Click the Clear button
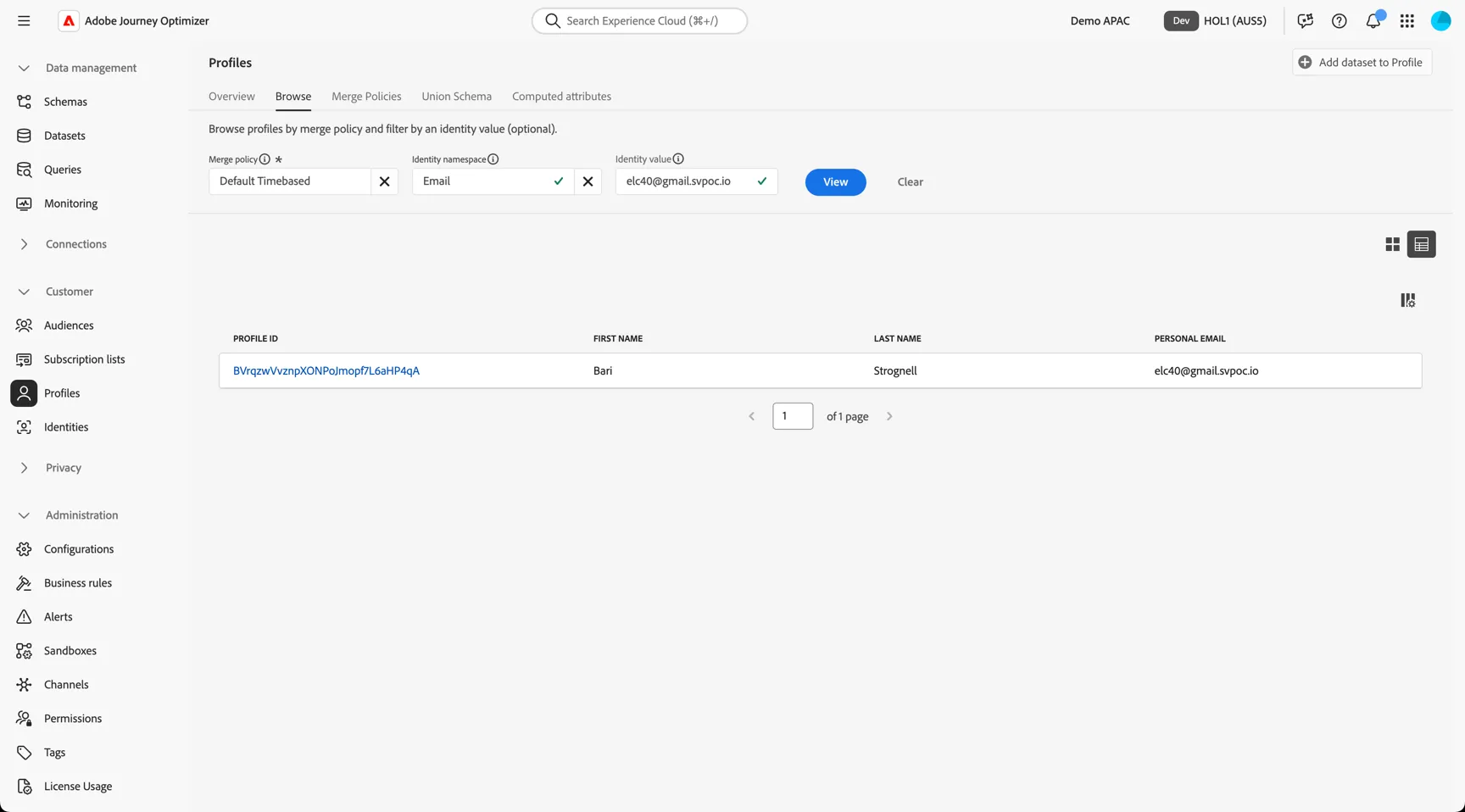1465x812 pixels. pyautogui.click(x=911, y=182)
